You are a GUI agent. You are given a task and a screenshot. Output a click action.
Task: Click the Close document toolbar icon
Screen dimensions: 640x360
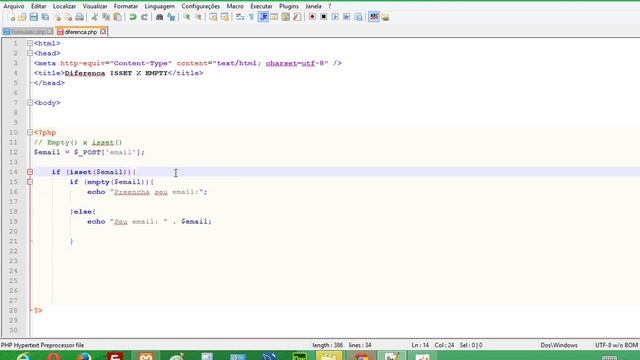57,17
